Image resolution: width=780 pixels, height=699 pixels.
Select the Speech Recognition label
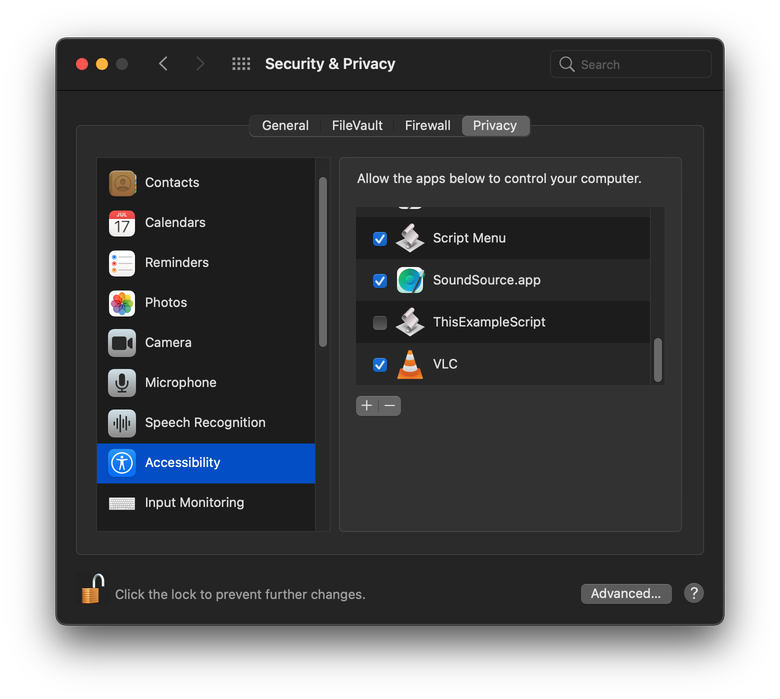pos(205,422)
